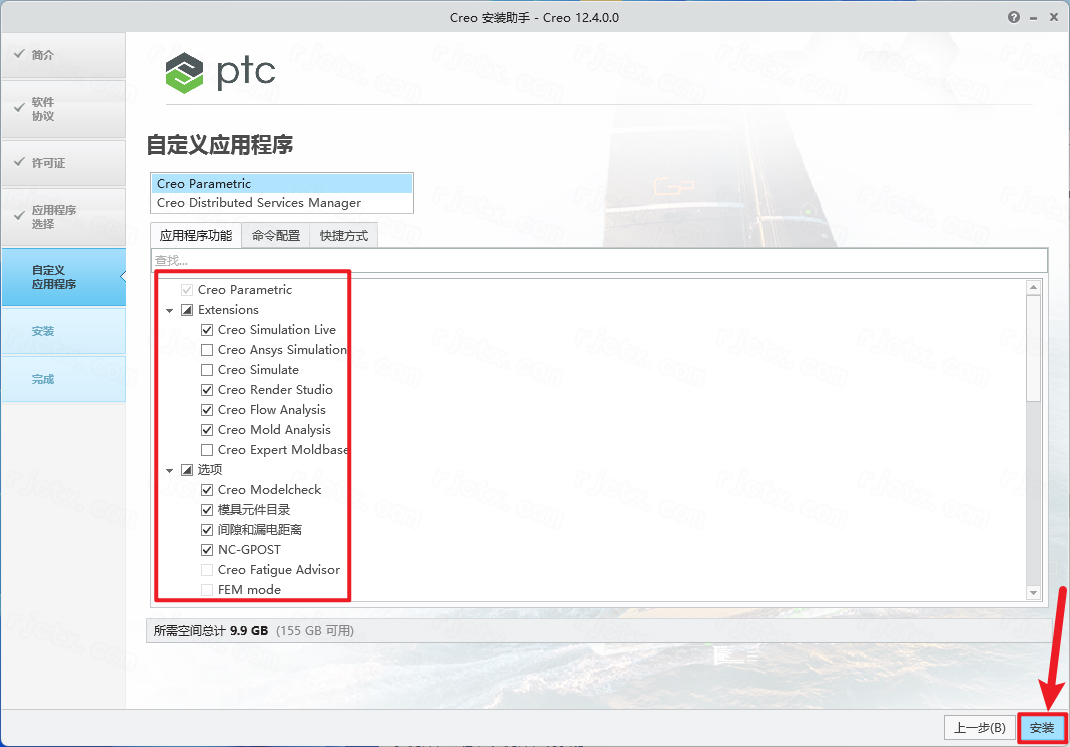Select Creo Parametric in application list
1070x747 pixels.
click(x=282, y=184)
